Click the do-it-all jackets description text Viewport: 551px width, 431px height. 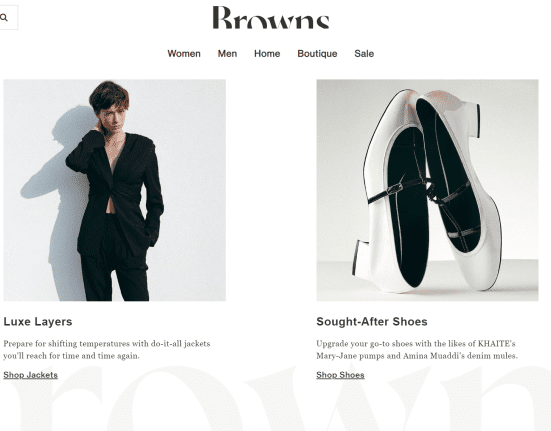coord(107,350)
